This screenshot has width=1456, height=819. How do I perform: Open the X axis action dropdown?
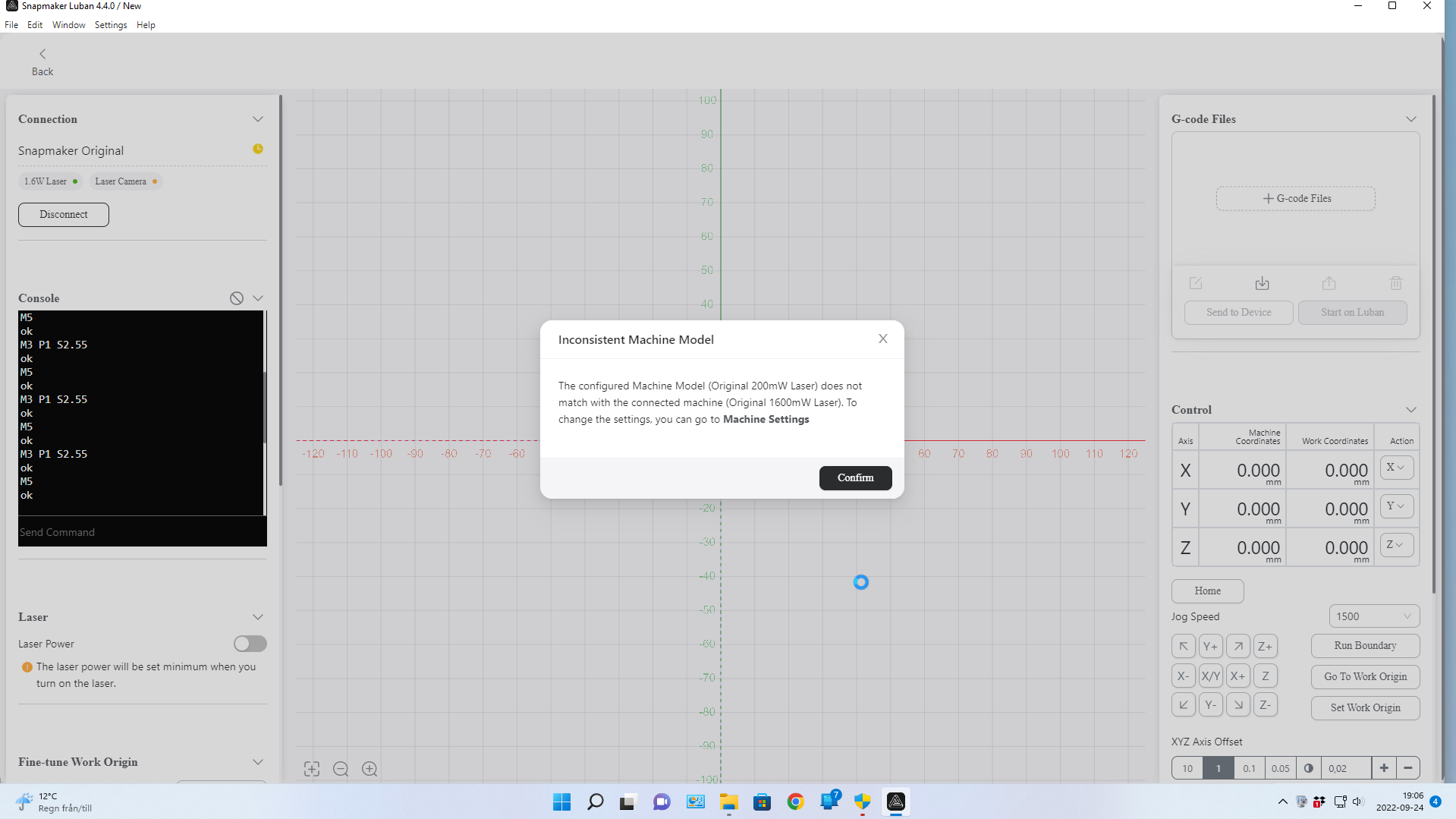pos(1396,468)
